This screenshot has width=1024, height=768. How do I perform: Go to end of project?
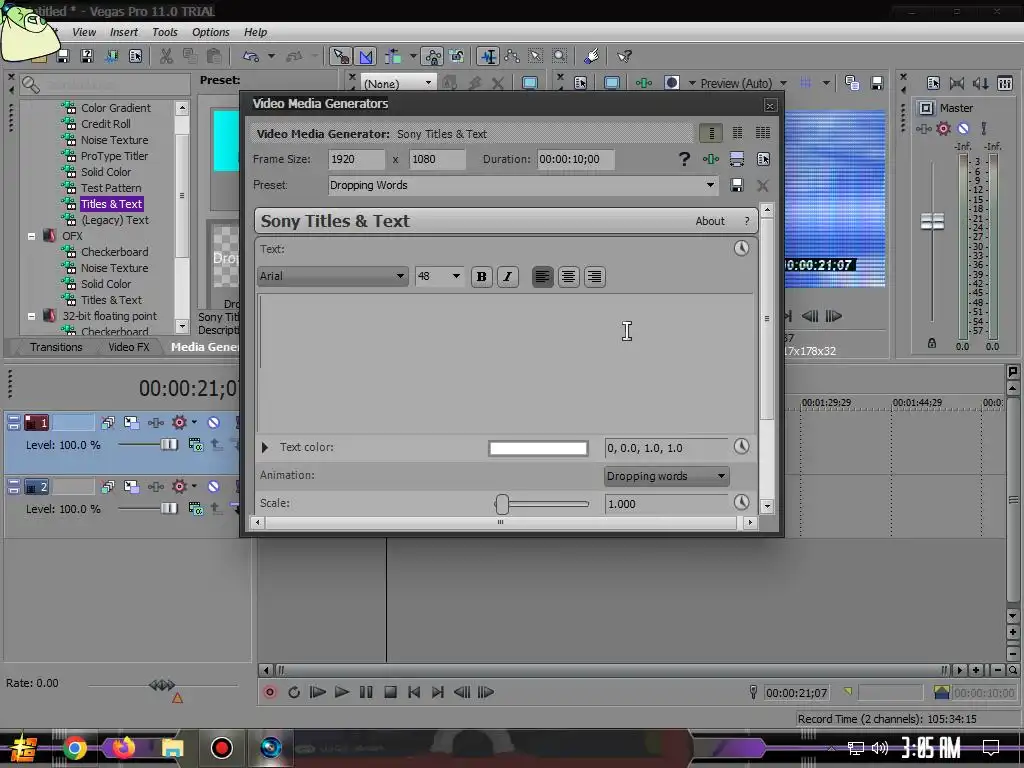tap(438, 692)
